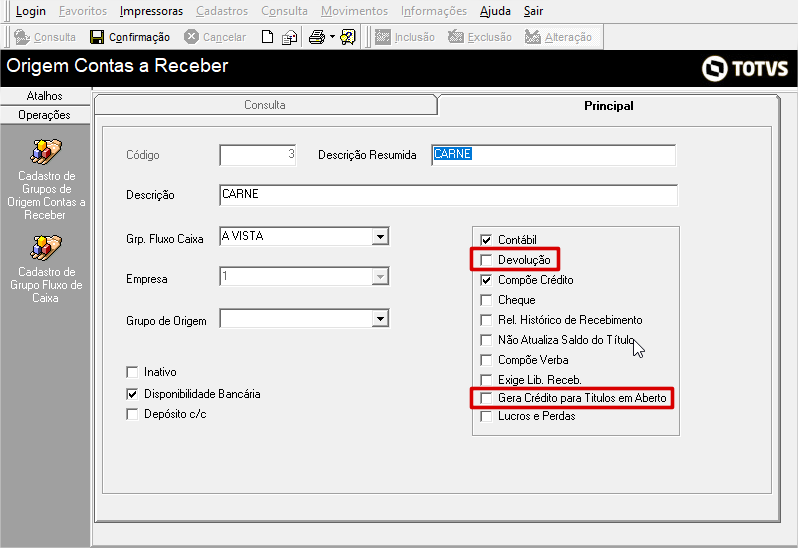Click Sair in the menu bar

click(x=533, y=11)
